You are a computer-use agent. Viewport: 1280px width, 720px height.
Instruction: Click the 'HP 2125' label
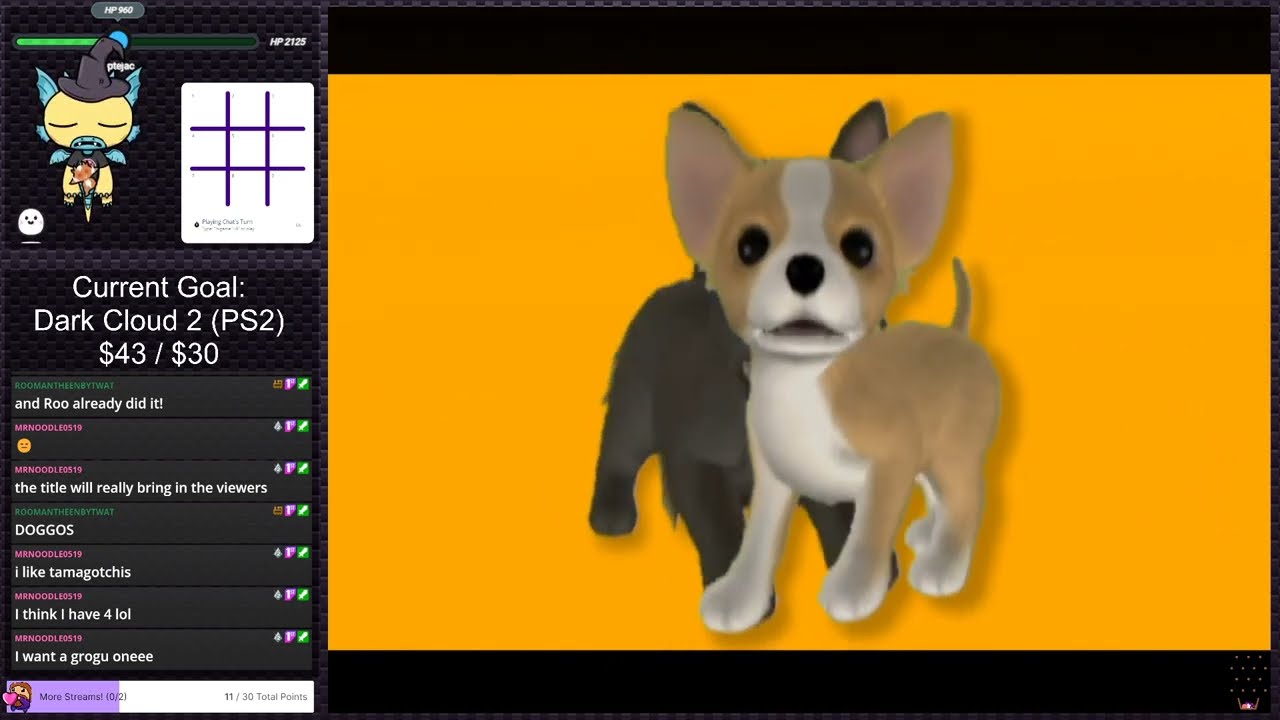(287, 42)
